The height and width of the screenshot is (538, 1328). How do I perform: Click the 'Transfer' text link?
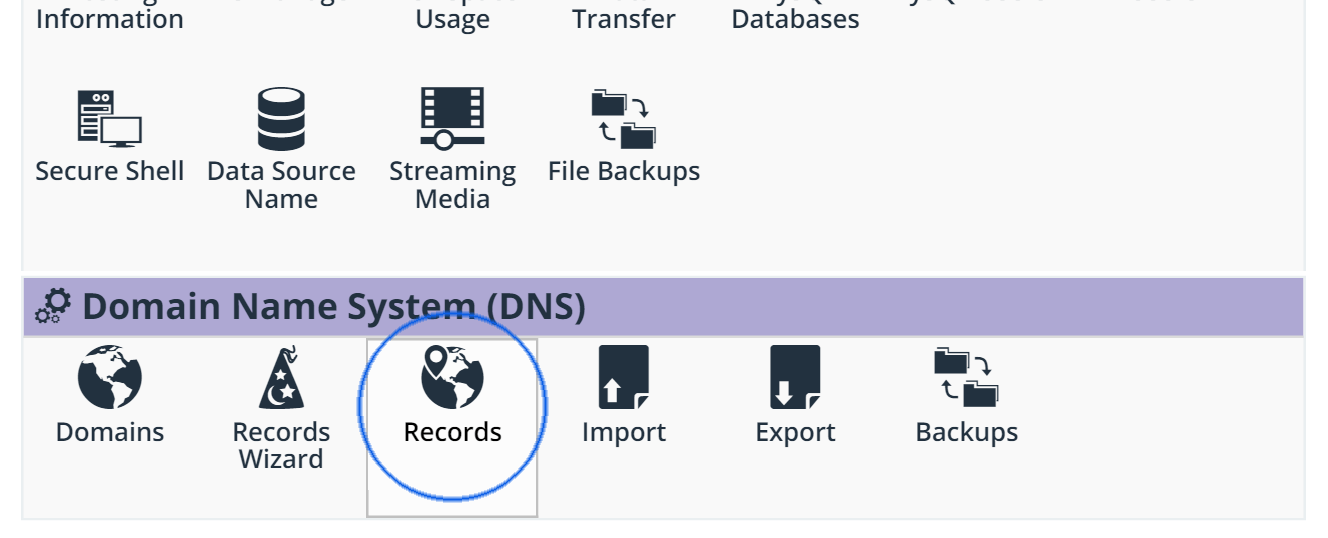[623, 19]
